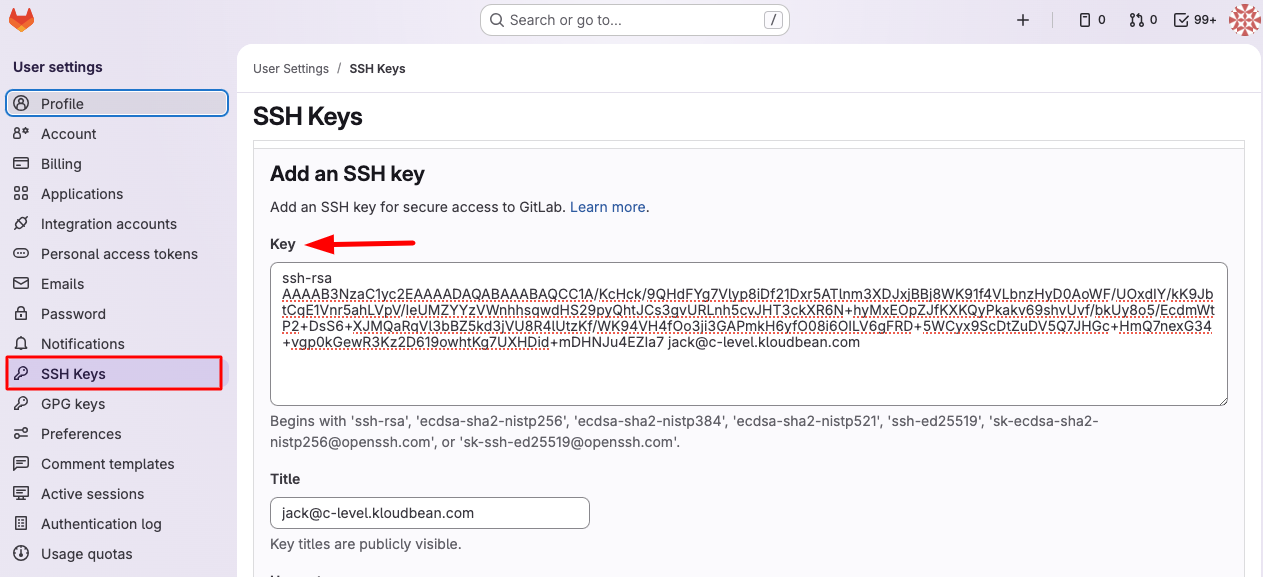
Task: Click the User Settings breadcrumb link
Action: point(290,68)
